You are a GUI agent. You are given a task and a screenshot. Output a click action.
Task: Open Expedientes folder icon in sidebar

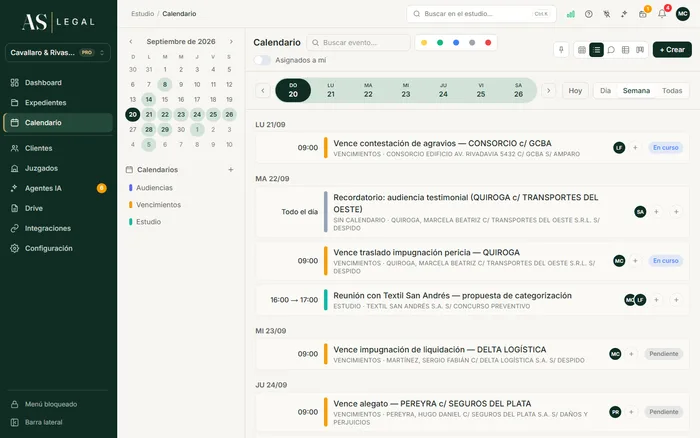click(15, 103)
